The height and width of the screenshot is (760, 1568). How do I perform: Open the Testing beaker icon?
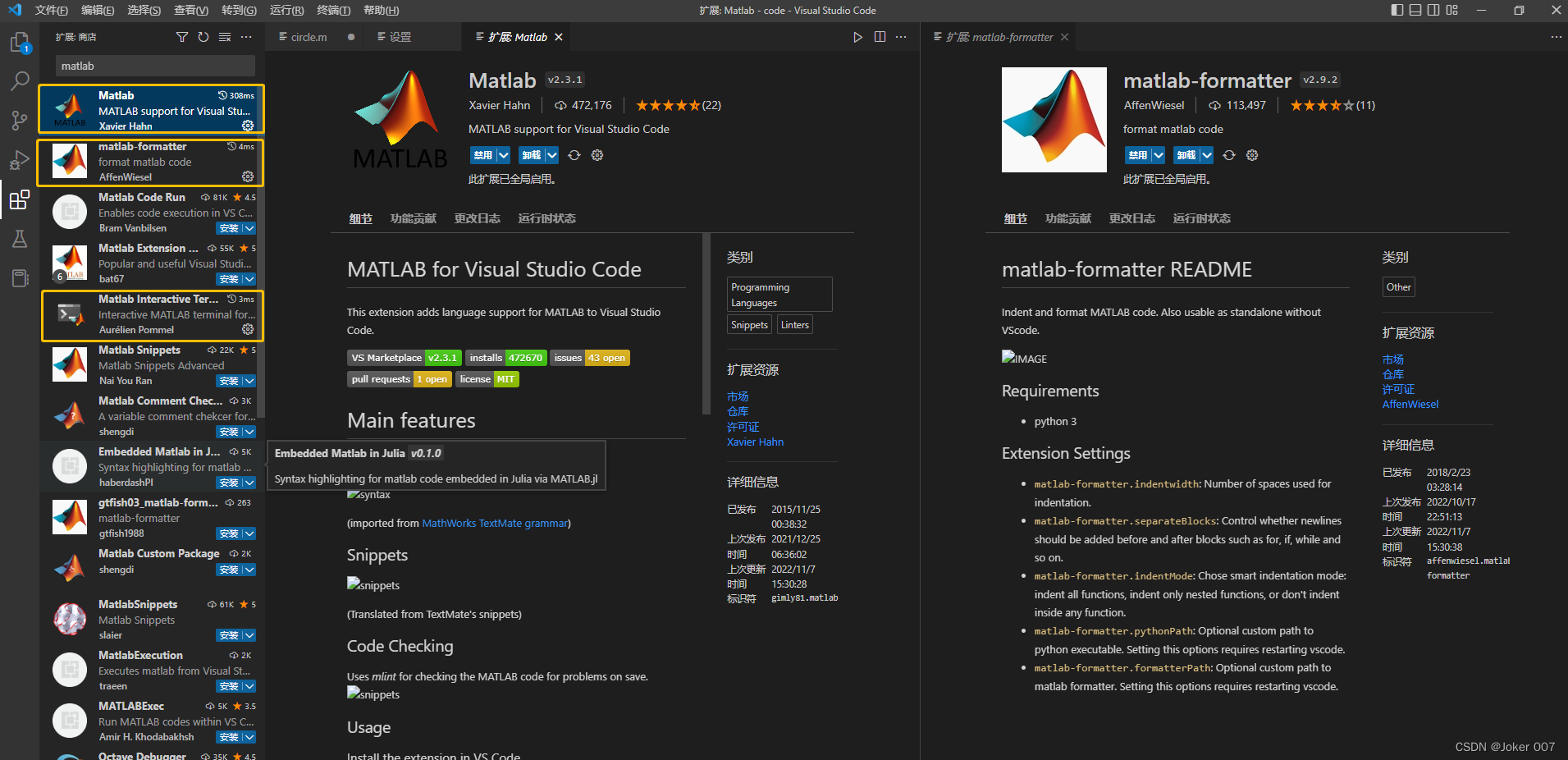(18, 239)
